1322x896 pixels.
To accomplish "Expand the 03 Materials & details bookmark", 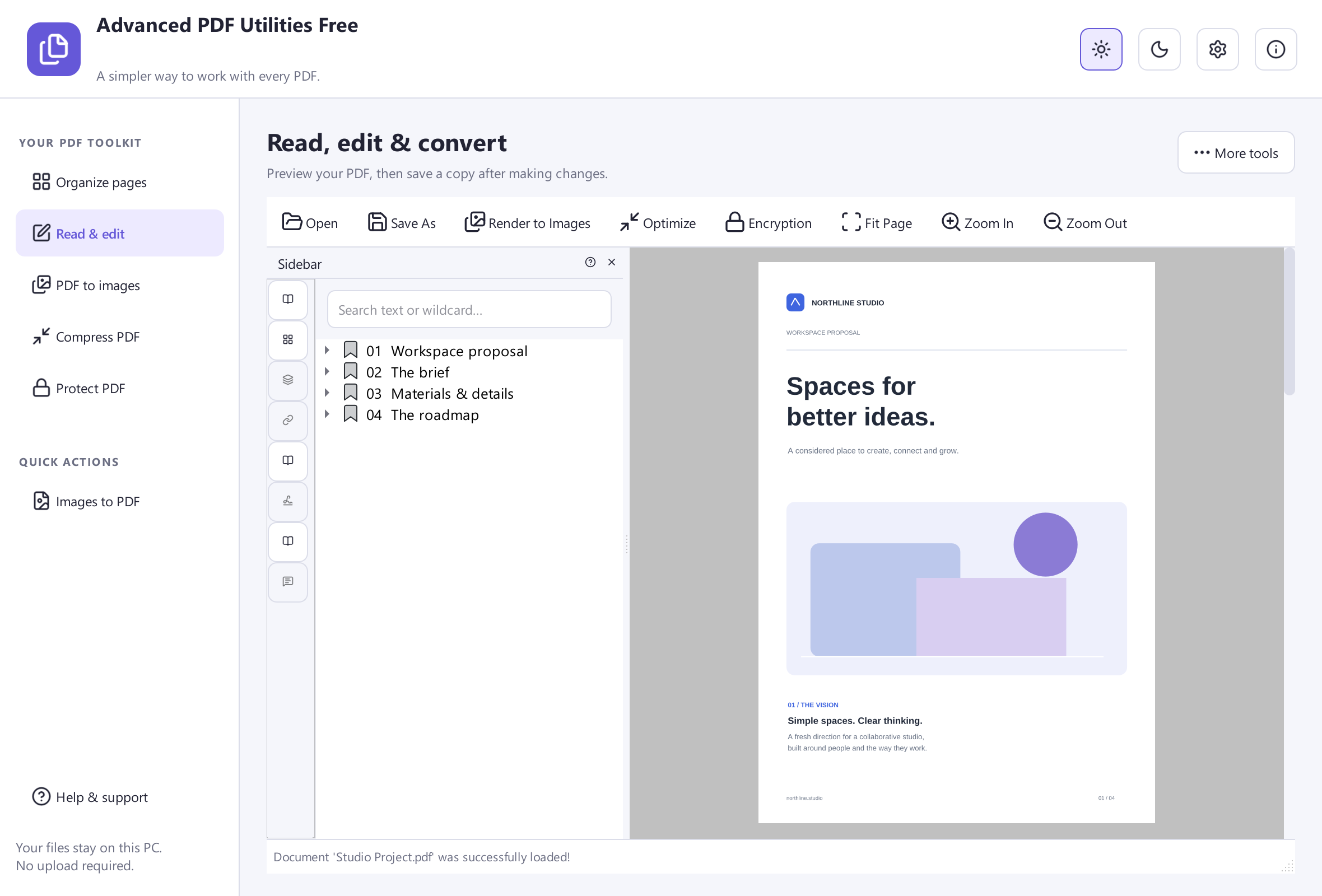I will [x=327, y=393].
